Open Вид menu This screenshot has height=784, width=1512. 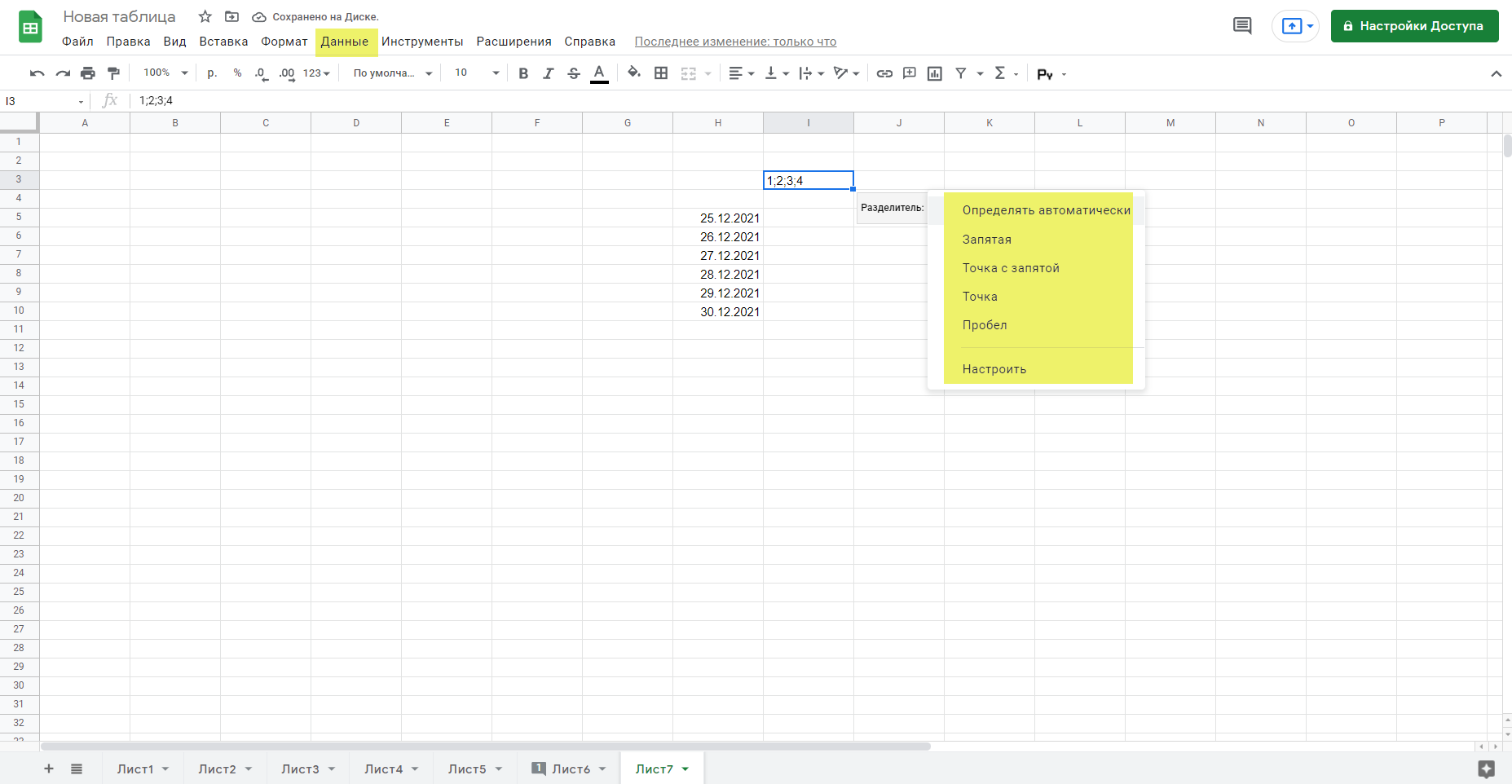click(x=174, y=42)
